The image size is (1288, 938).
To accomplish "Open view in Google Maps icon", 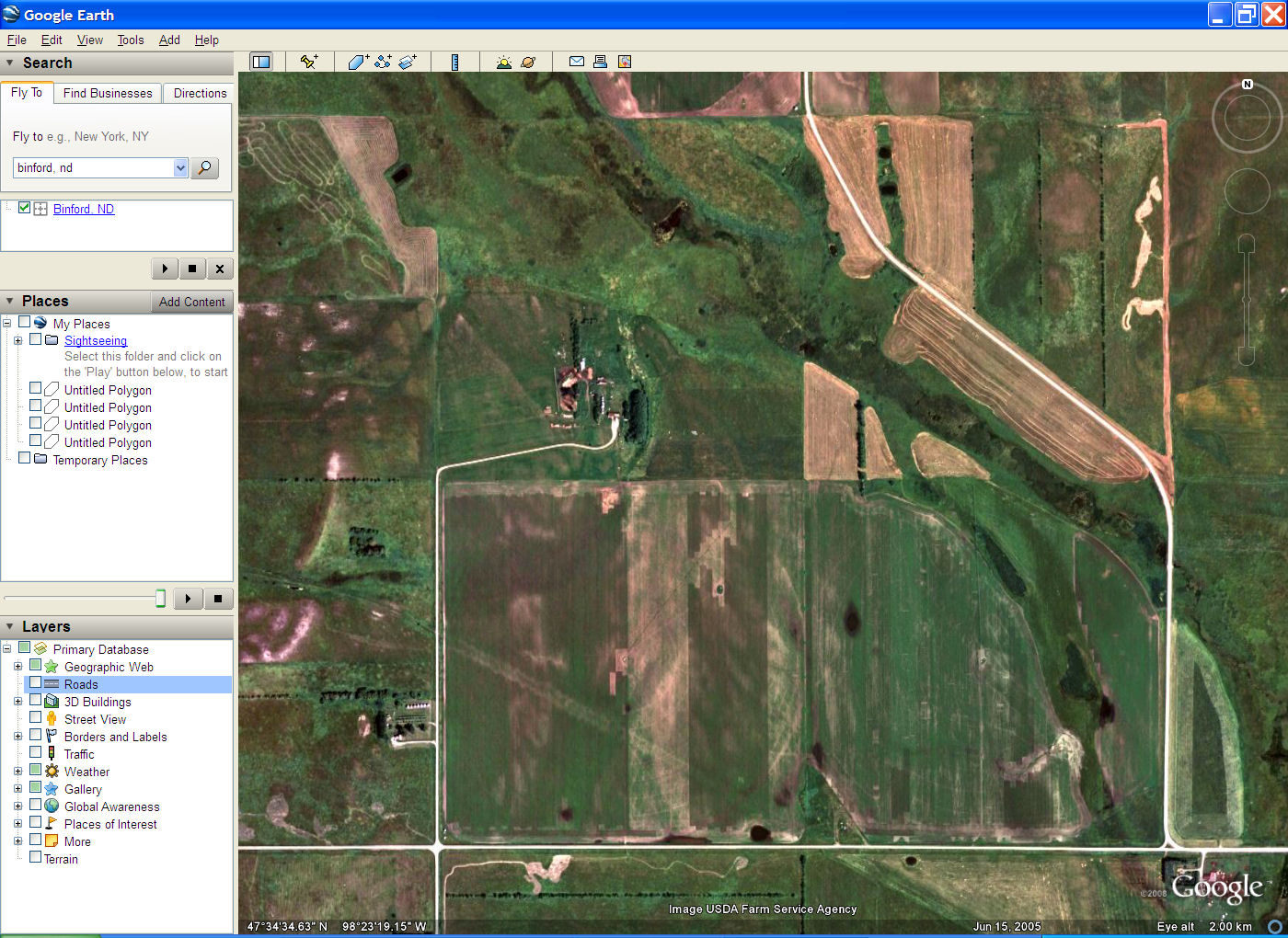I will click(625, 62).
